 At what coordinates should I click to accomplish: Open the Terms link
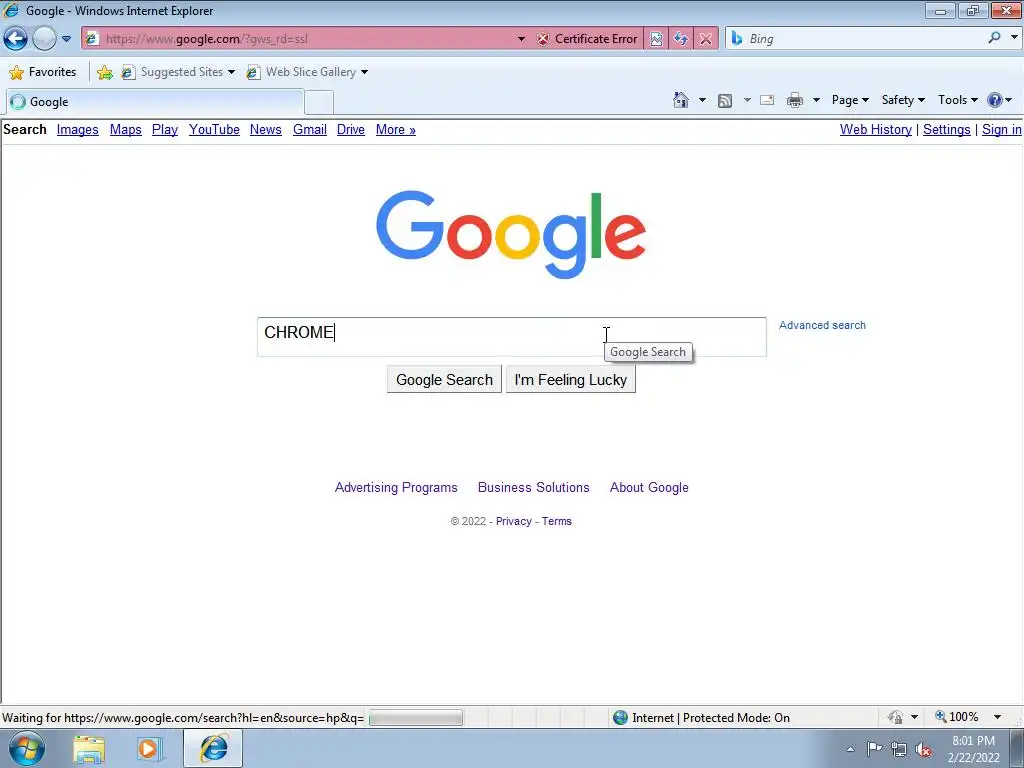556,521
